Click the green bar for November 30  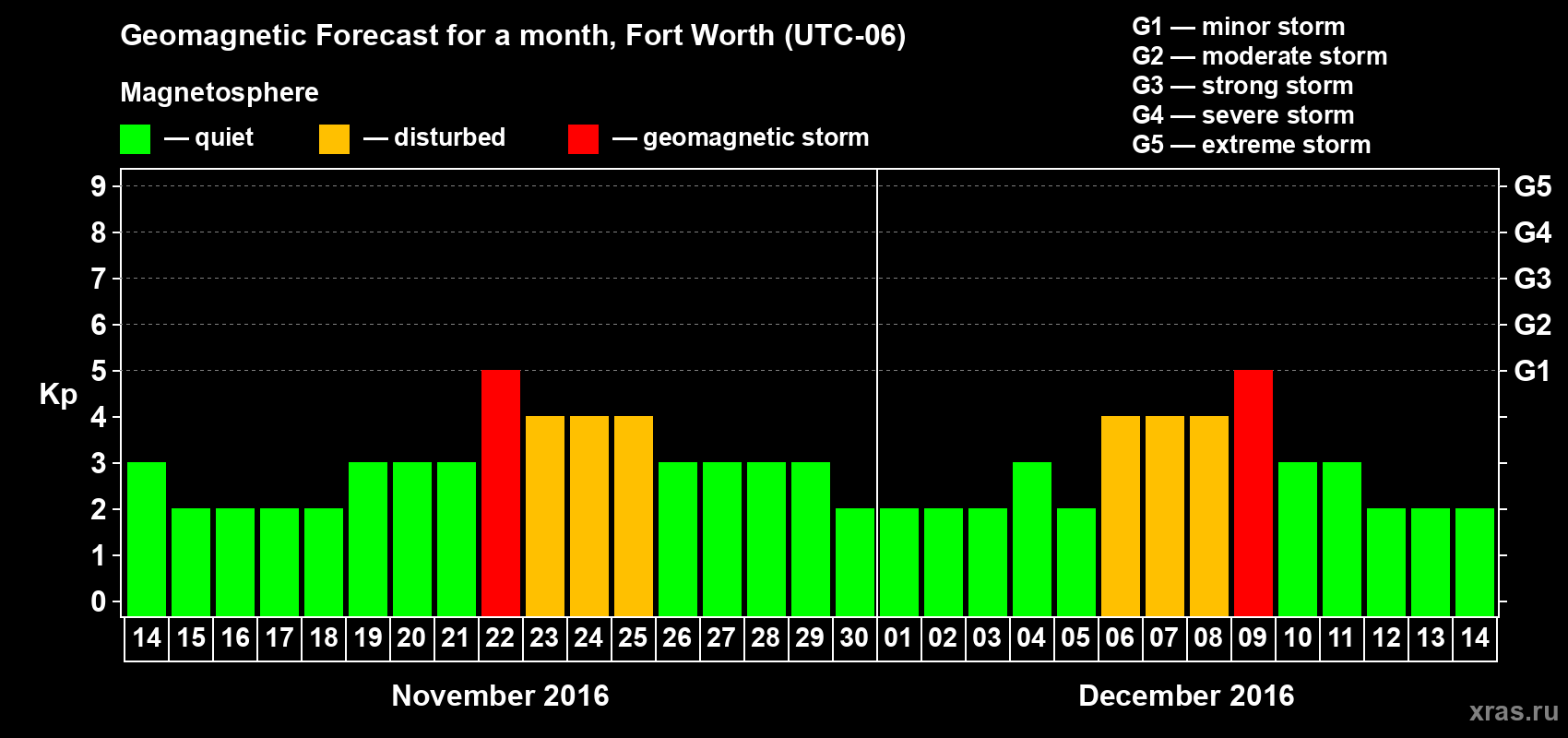(855, 562)
